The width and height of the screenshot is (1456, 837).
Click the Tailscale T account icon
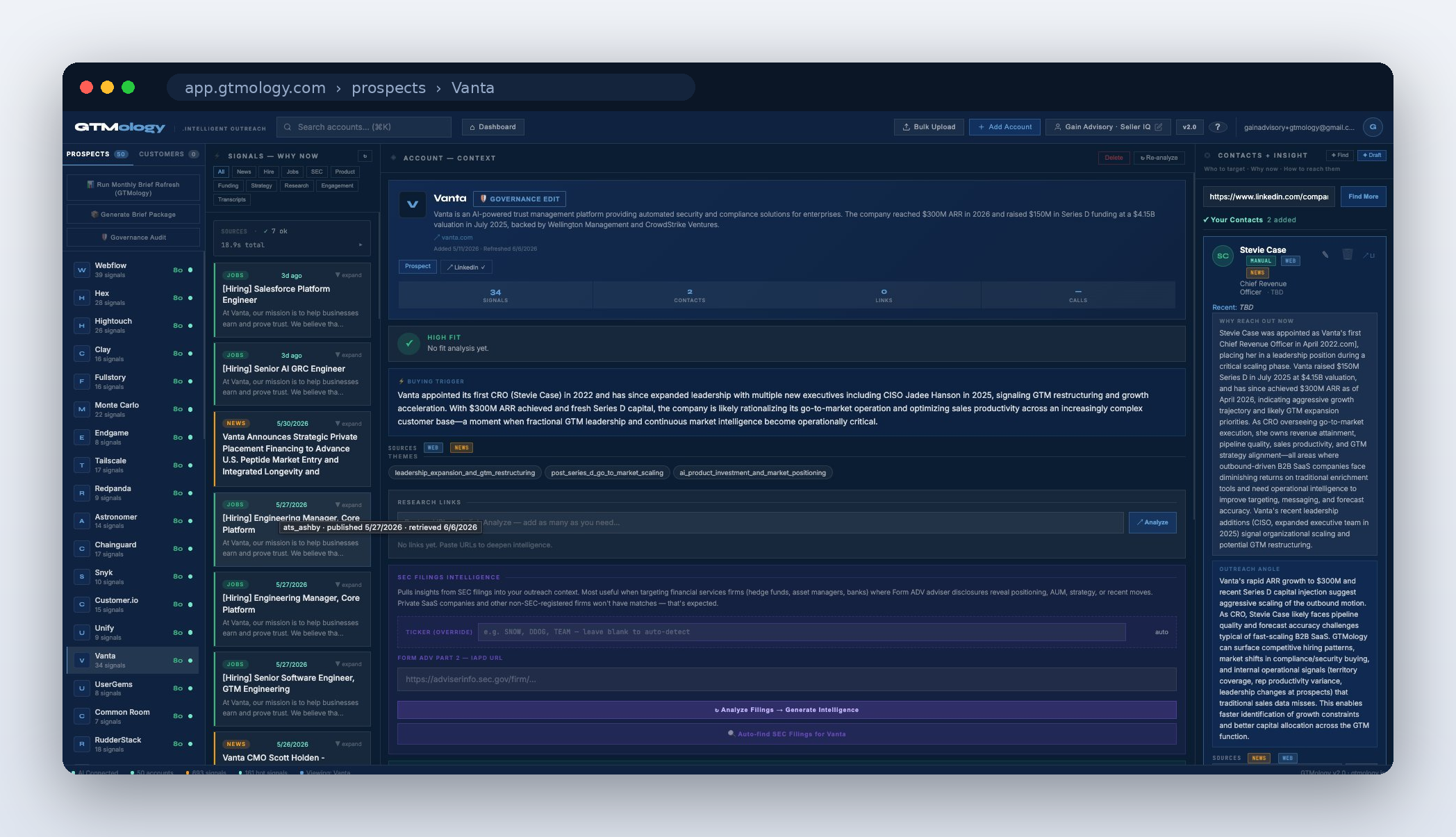point(82,465)
